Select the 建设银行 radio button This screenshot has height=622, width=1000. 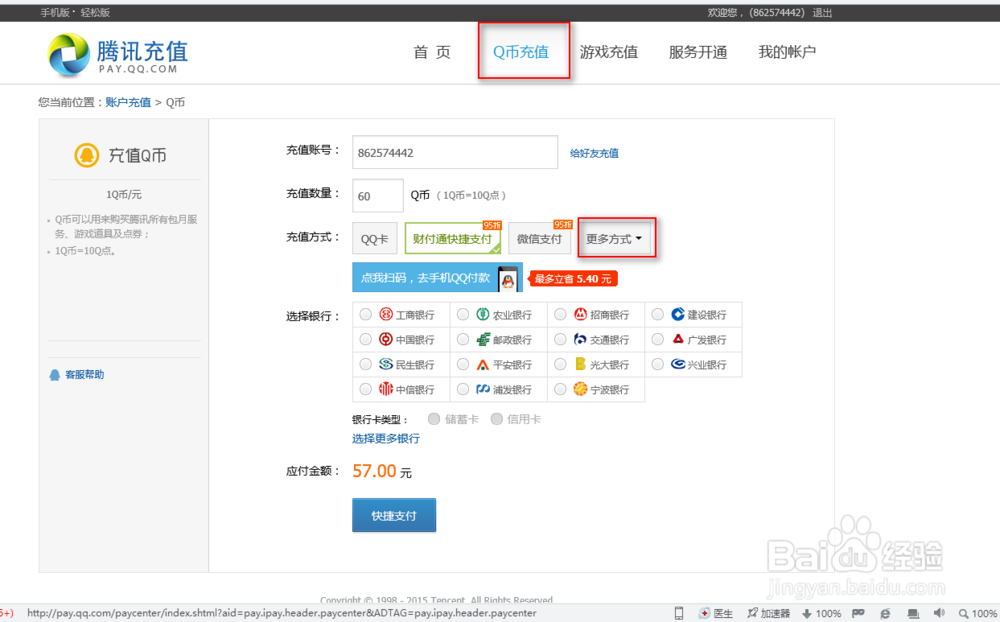(x=658, y=314)
